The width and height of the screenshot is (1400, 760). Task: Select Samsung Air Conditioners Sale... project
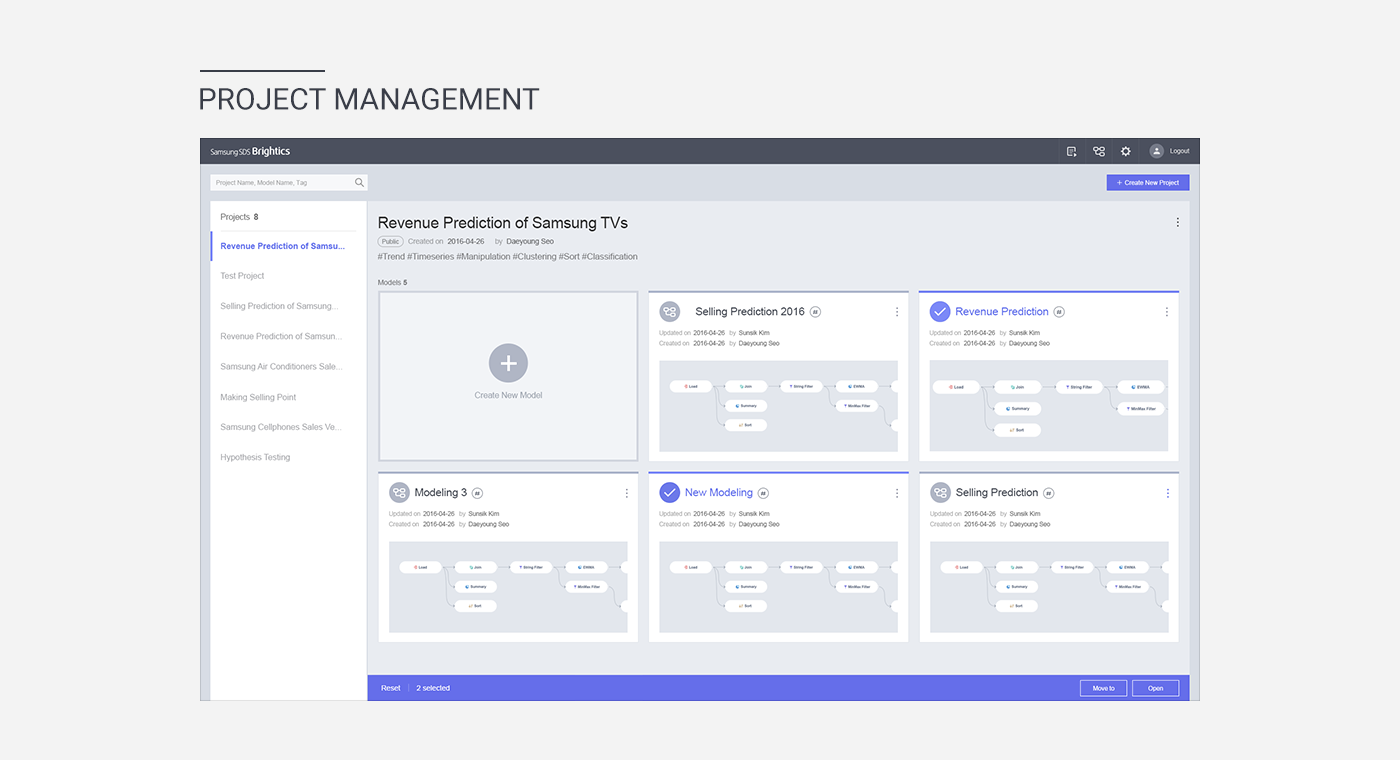tap(283, 367)
